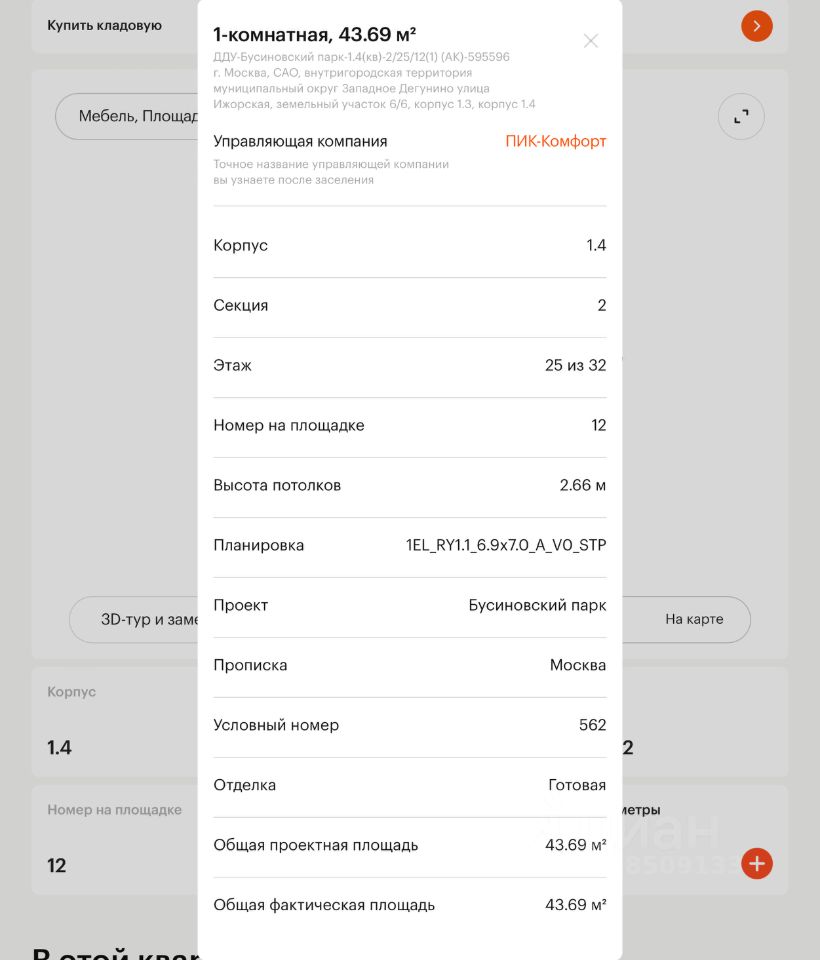Click the Отделка row value Готовая
820x960 pixels.
pyautogui.click(x=576, y=786)
